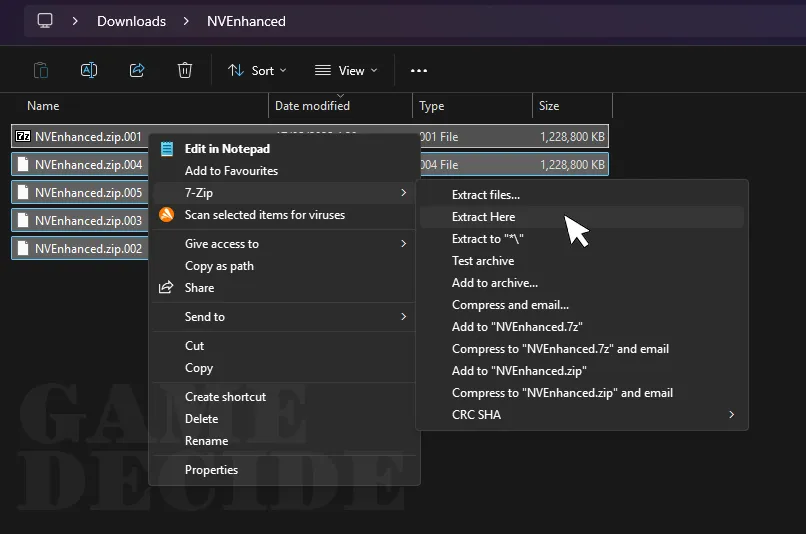Select the file name NVEnhanced.zip.003
The height and width of the screenshot is (534, 806).
click(88, 220)
